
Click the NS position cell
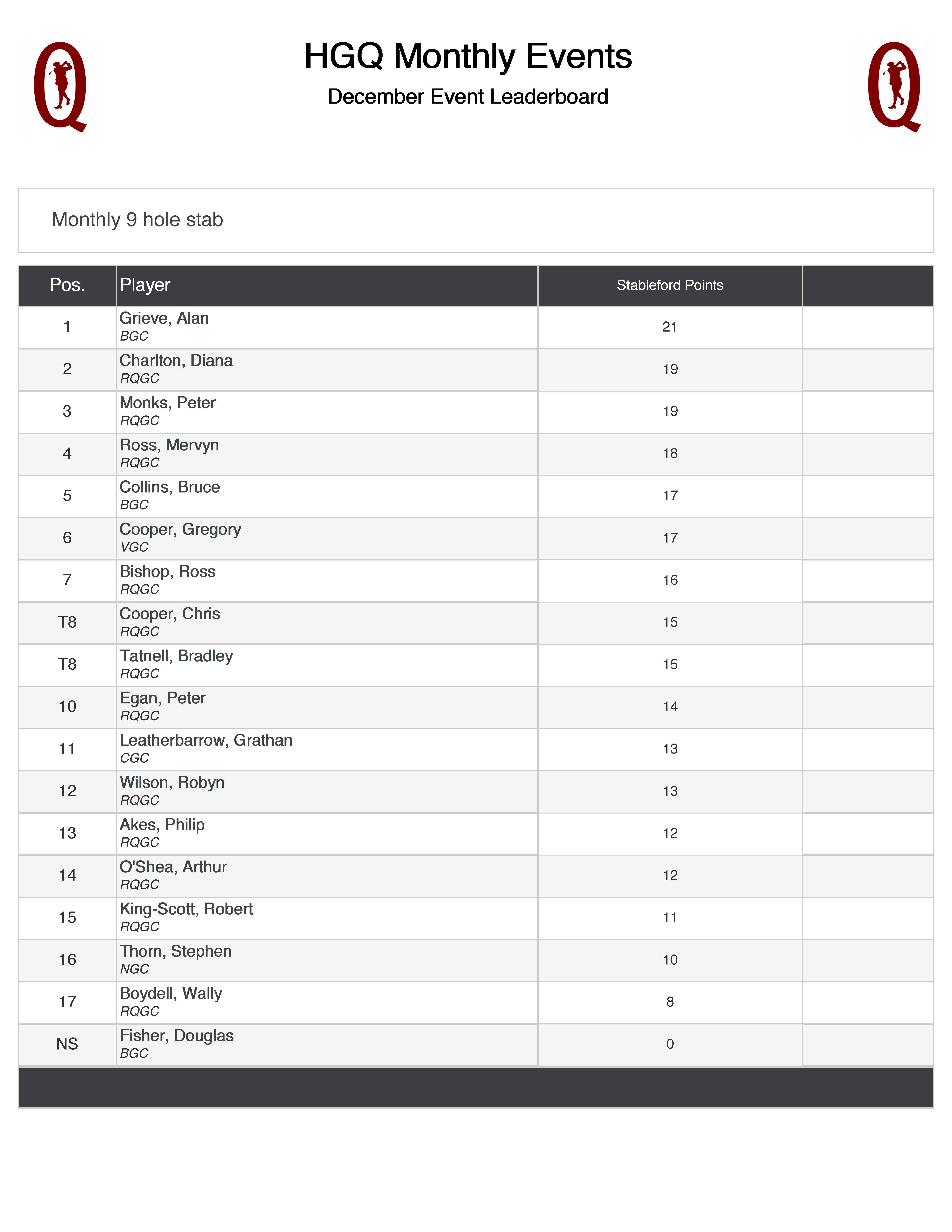67,1044
